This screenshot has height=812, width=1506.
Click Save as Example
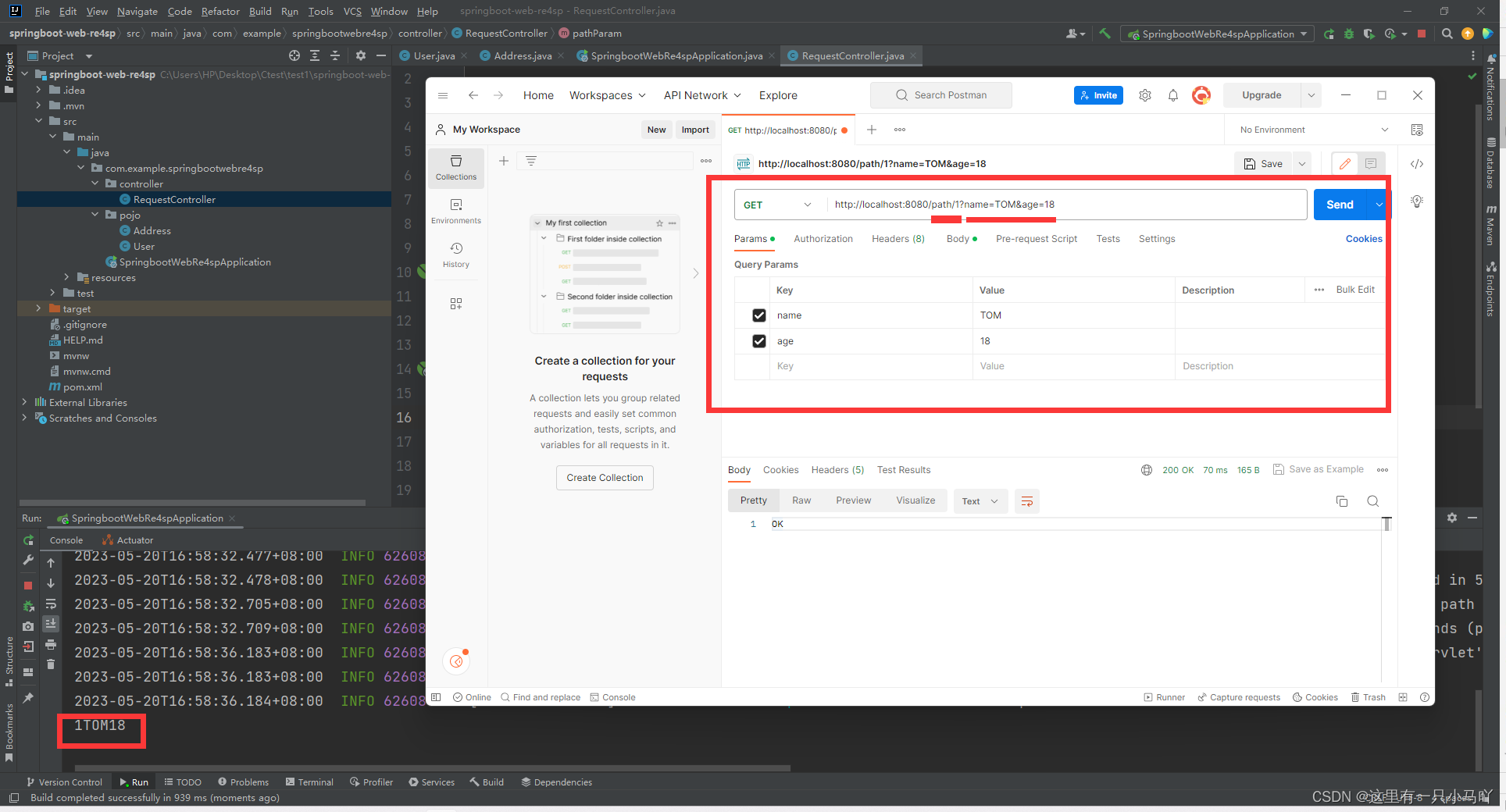1319,469
